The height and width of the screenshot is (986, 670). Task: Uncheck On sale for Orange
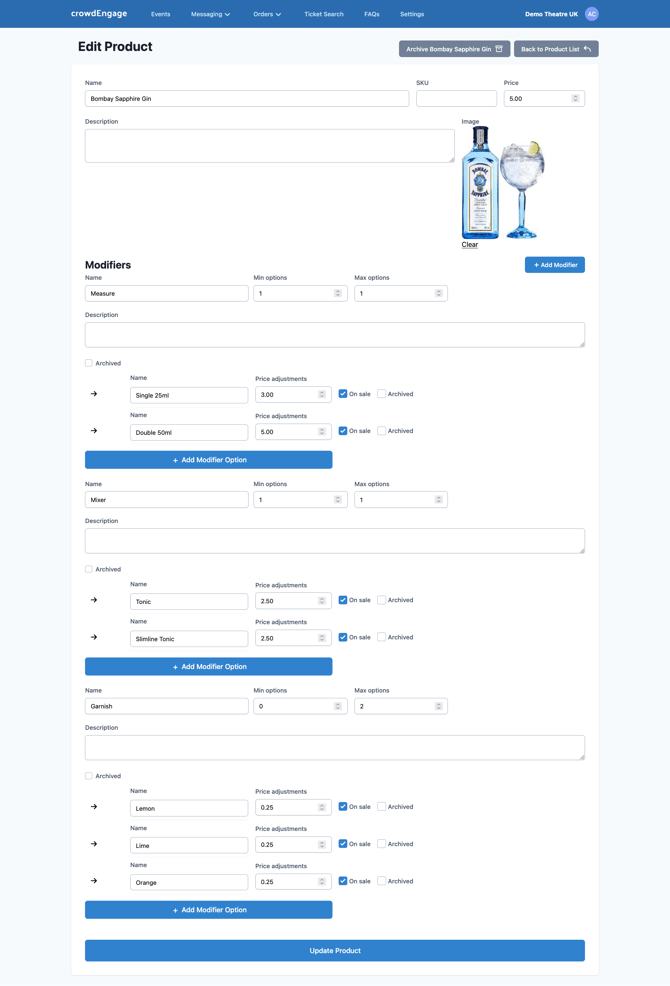click(343, 881)
